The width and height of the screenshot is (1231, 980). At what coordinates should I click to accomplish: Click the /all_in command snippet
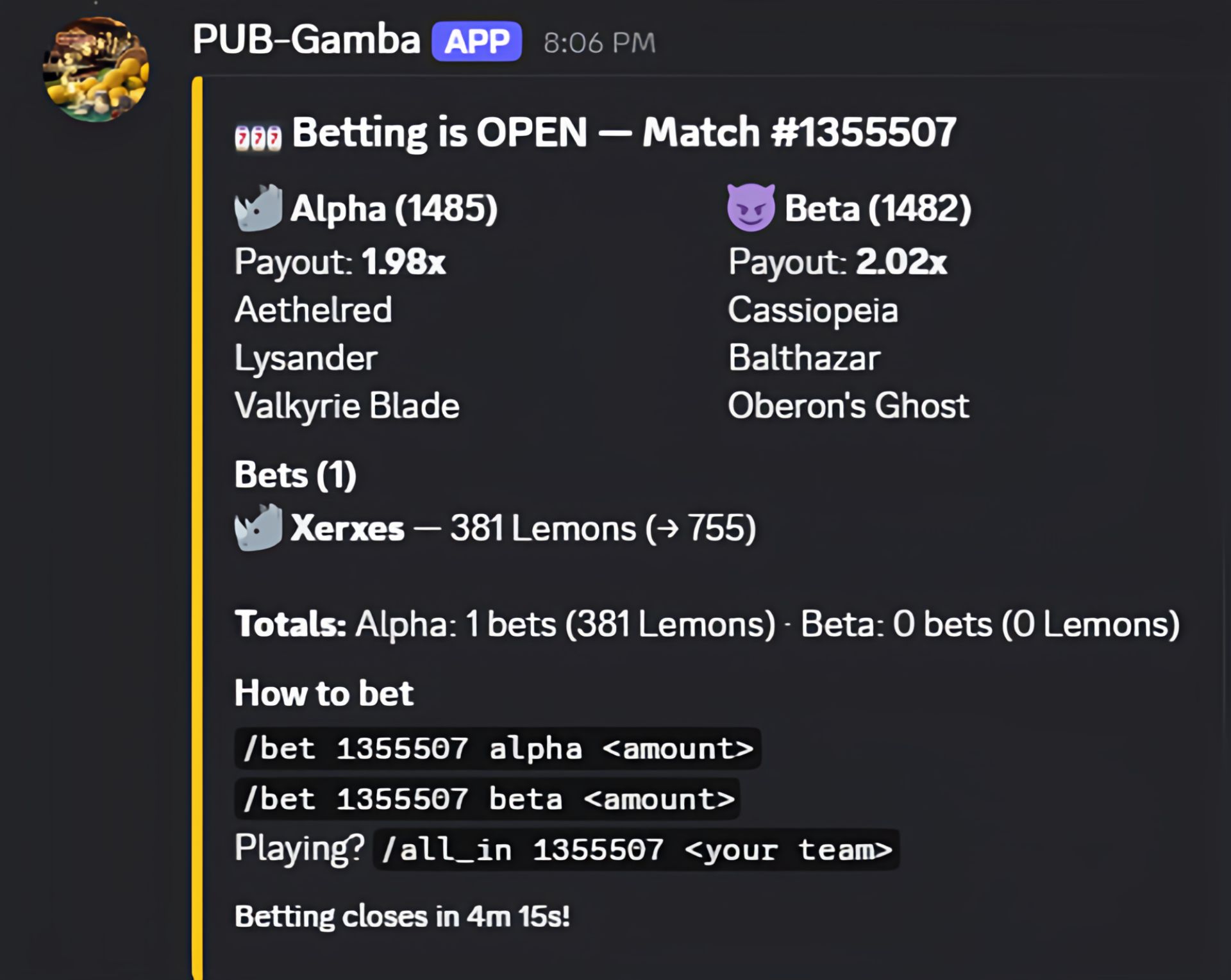point(636,849)
